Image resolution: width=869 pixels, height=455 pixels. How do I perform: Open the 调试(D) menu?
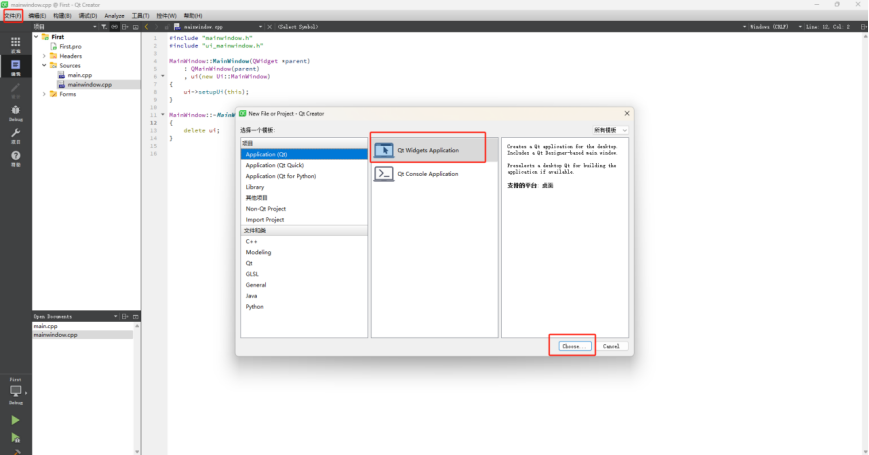coord(88,16)
